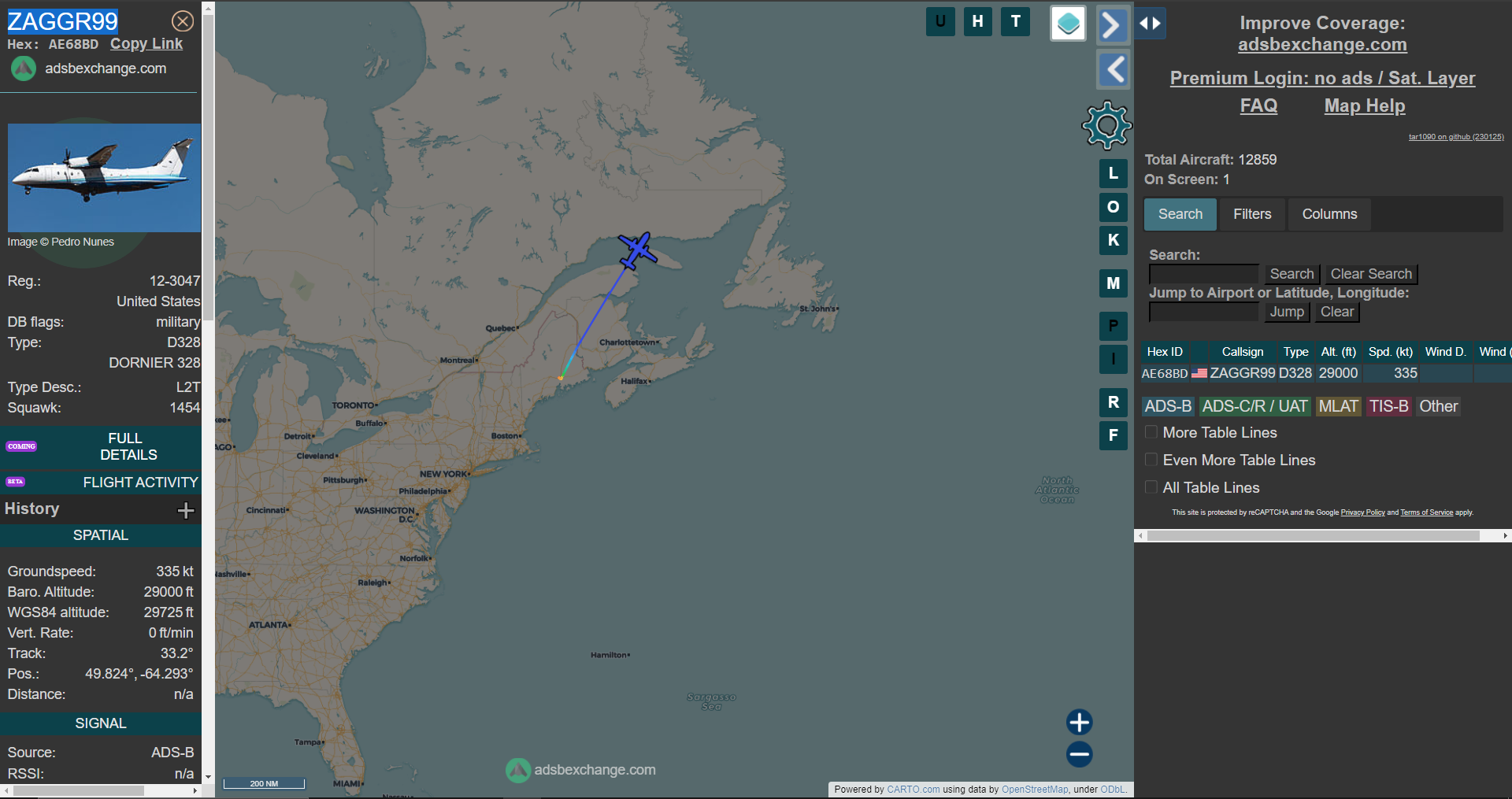Click the left chevron sidebar button
Viewport: 1512px width, 799px height.
coord(1113,70)
